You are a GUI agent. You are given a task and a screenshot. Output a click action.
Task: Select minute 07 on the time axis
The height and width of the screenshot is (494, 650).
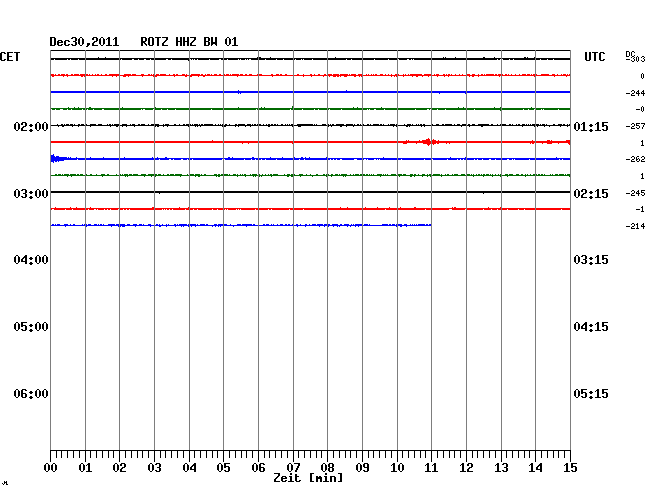point(293,468)
